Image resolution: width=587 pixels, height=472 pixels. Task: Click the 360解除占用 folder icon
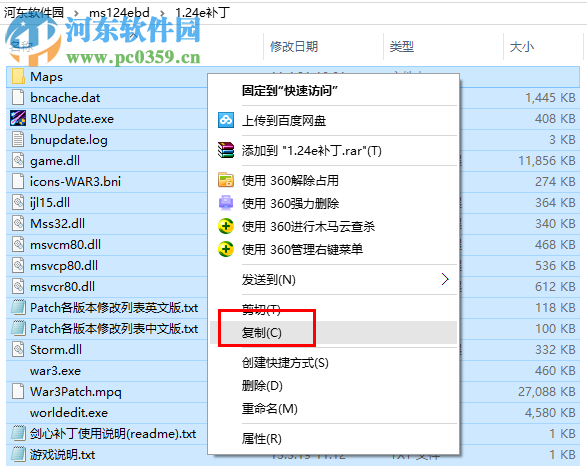click(x=226, y=180)
